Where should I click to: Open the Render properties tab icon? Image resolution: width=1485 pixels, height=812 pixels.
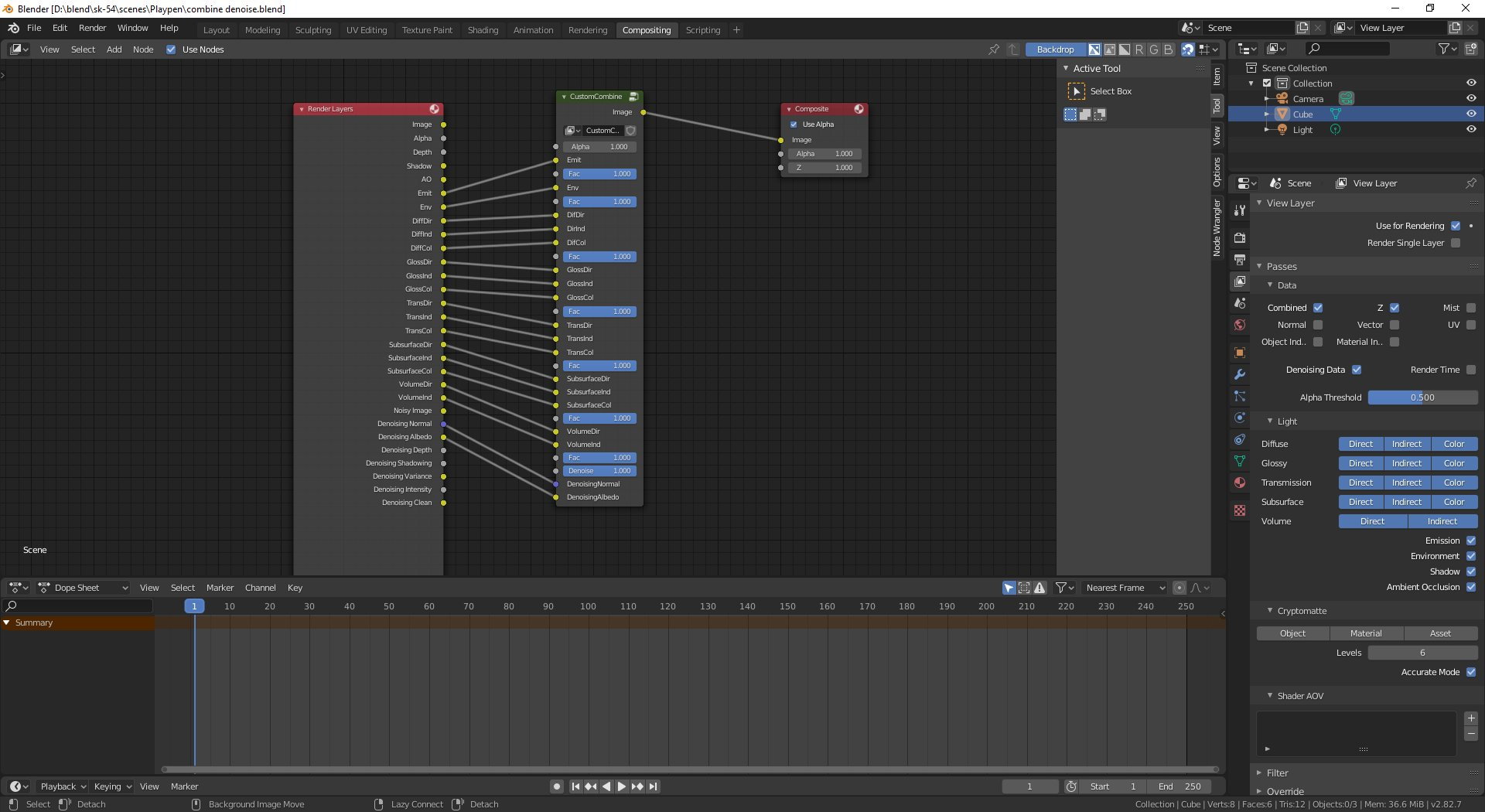coord(1240,237)
